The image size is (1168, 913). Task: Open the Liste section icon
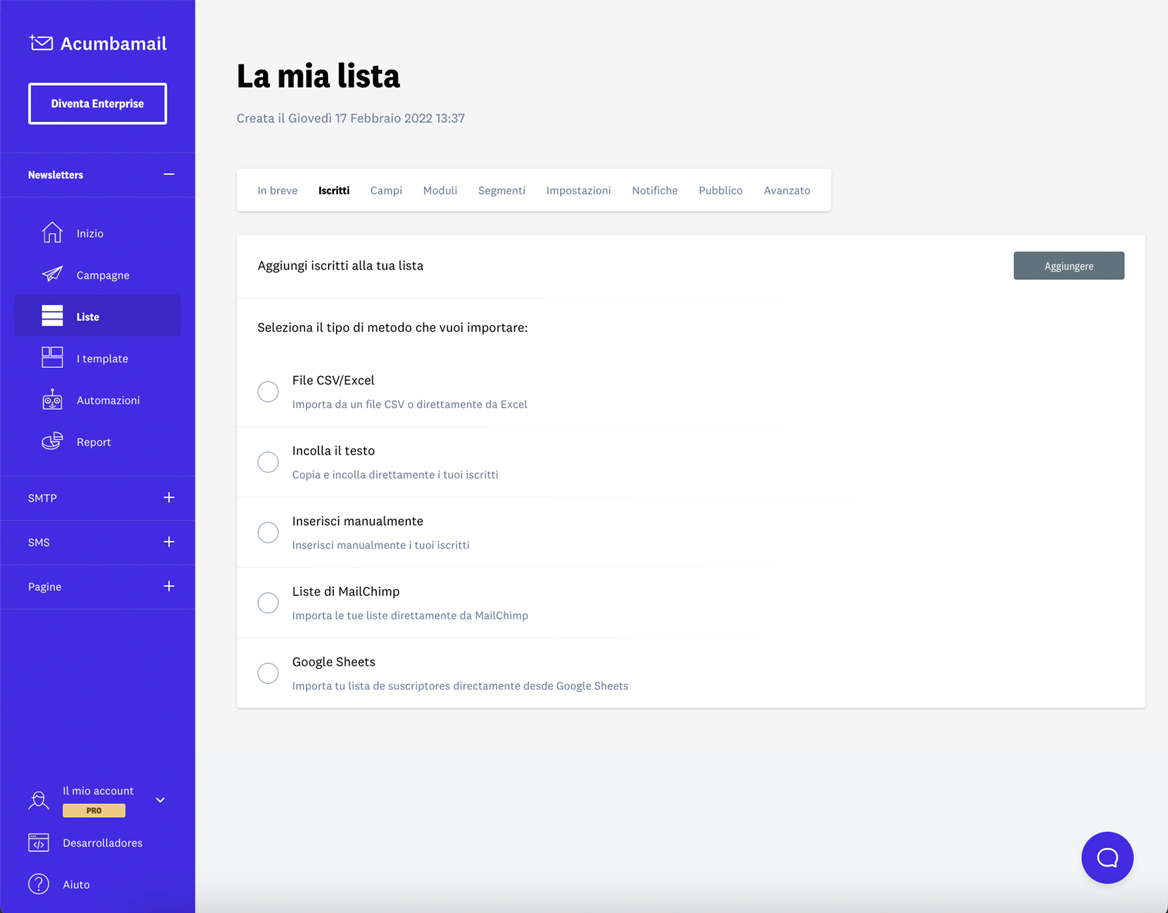tap(51, 315)
